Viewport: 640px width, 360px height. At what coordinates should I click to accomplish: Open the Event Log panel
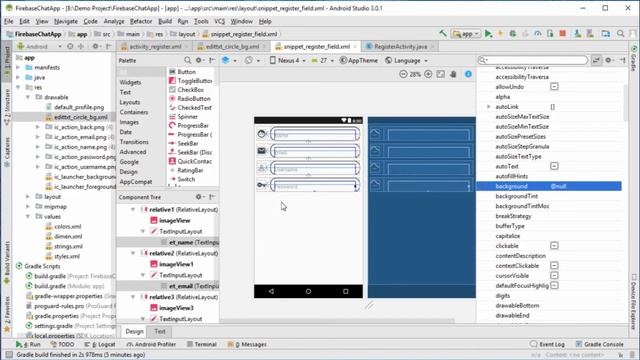point(547,344)
